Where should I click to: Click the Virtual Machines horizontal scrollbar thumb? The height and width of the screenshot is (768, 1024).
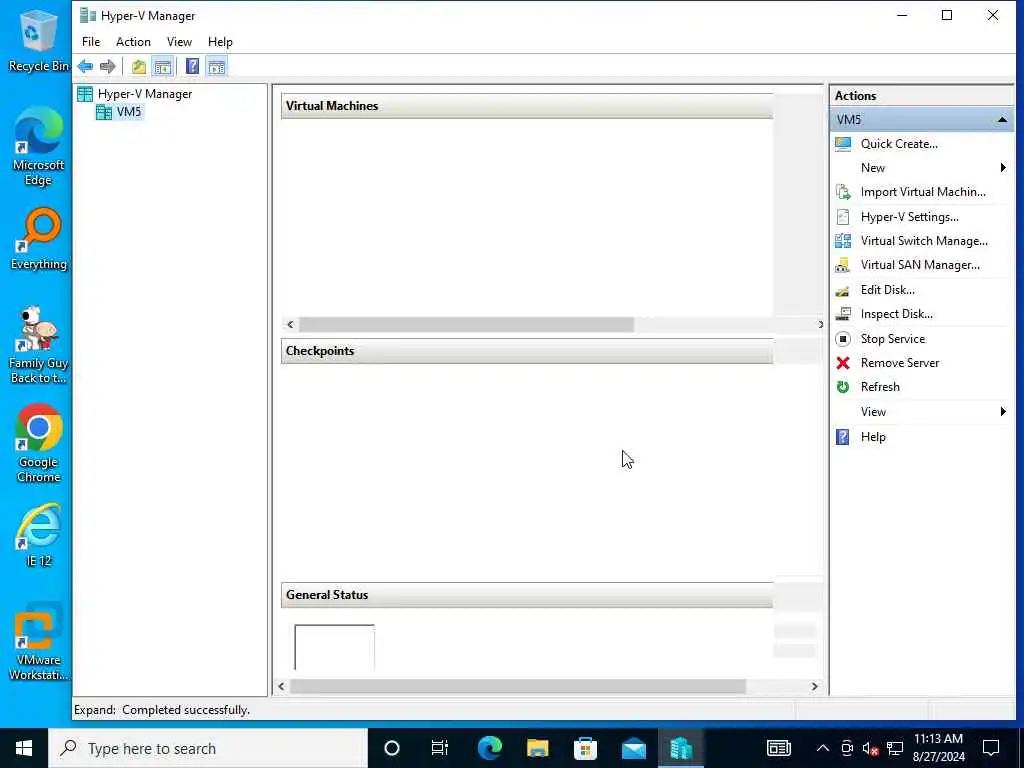click(466, 325)
